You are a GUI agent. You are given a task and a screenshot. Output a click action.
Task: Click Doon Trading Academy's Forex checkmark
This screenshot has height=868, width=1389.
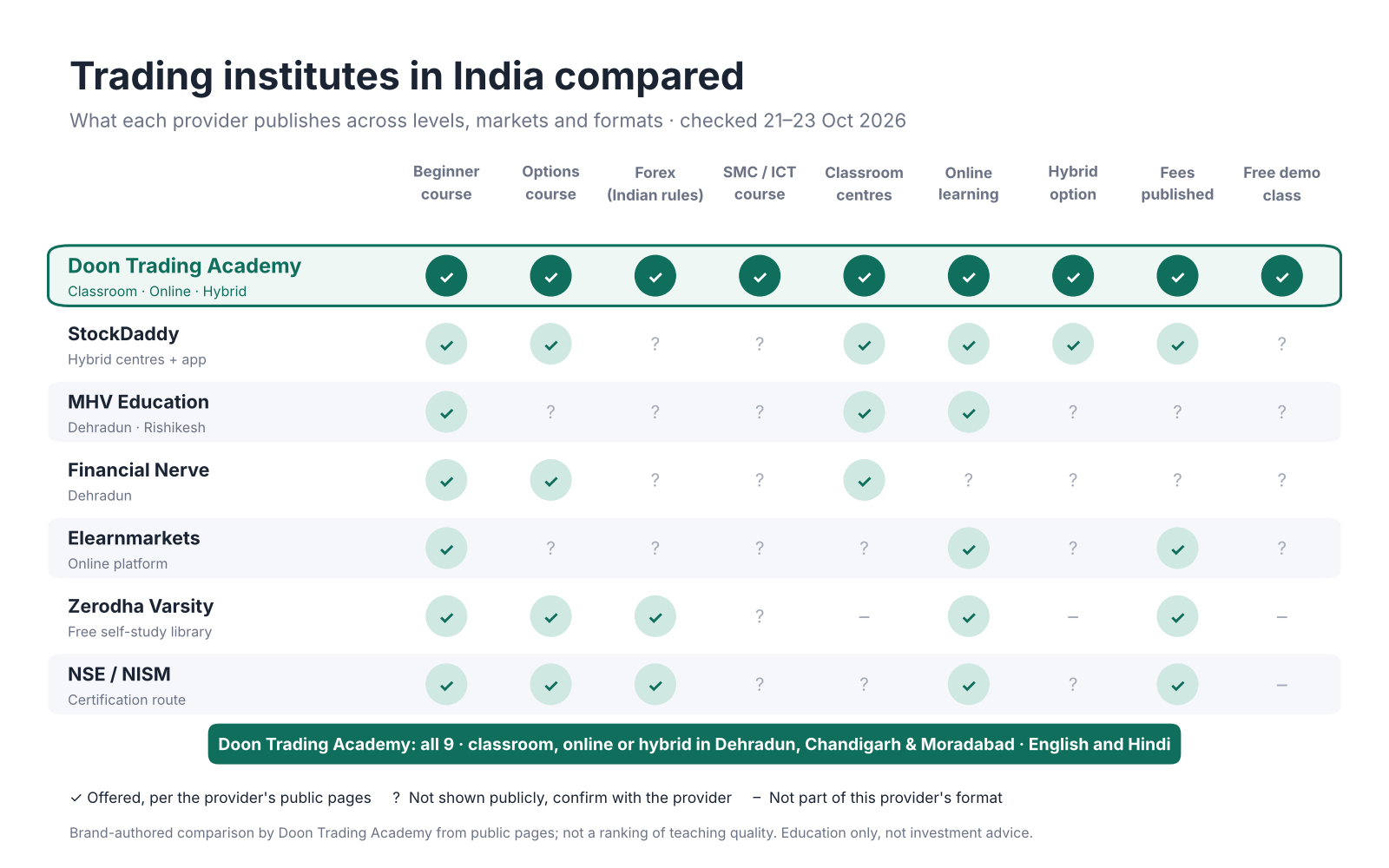tap(655, 276)
